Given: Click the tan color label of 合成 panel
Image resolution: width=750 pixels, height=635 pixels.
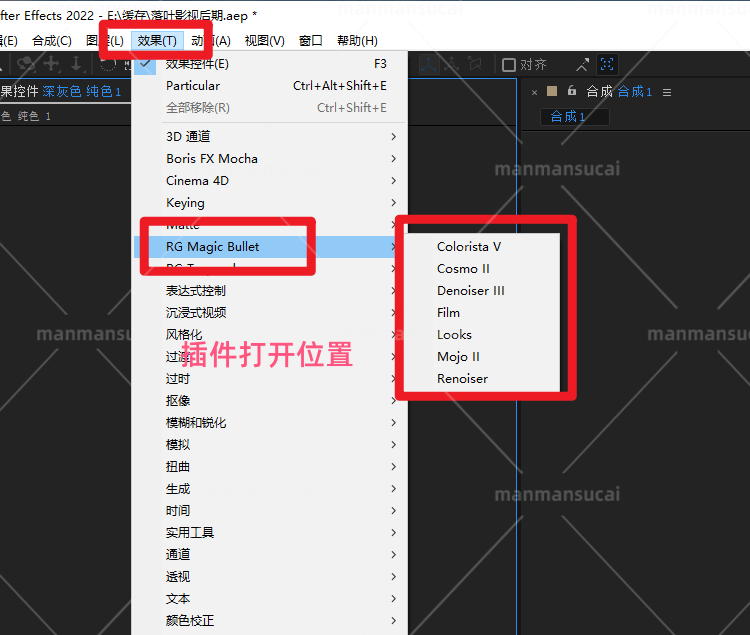Looking at the screenshot, I should pyautogui.click(x=552, y=91).
